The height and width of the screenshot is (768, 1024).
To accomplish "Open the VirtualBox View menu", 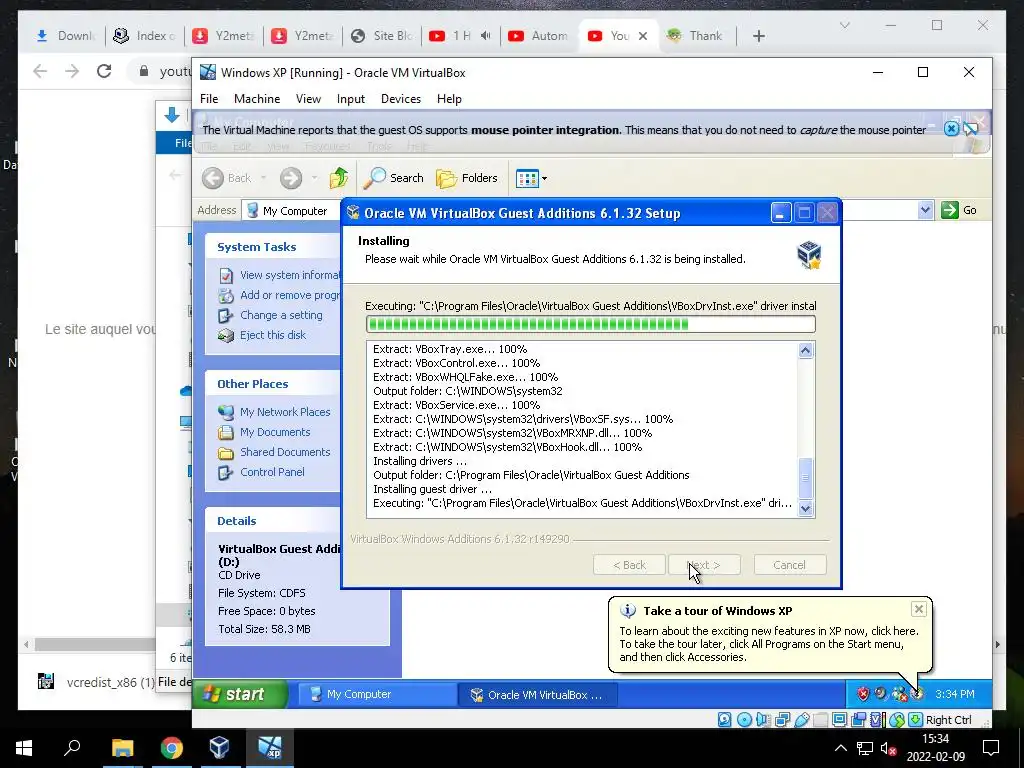I will click(x=308, y=99).
